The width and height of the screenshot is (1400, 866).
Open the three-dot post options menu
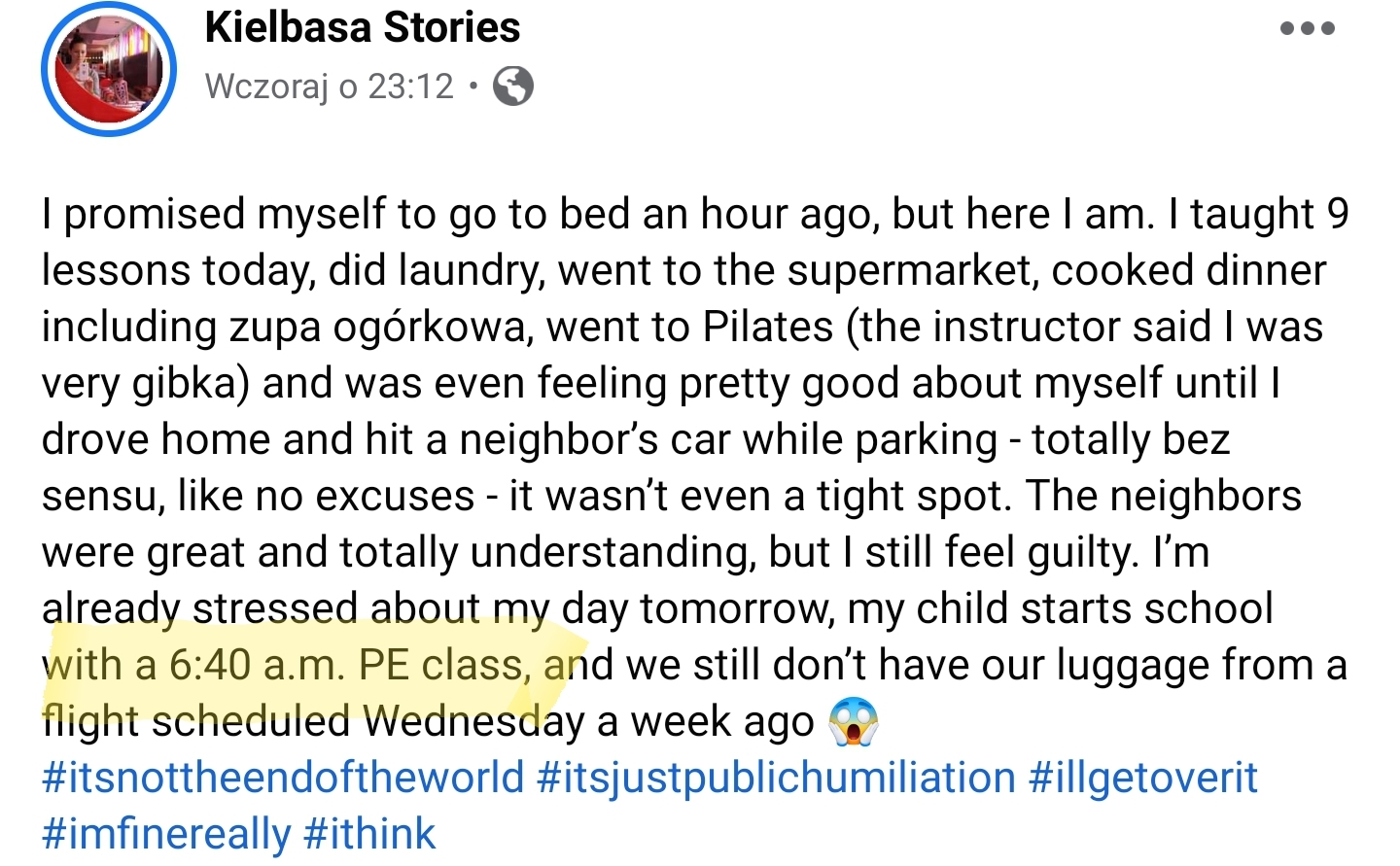click(1307, 28)
